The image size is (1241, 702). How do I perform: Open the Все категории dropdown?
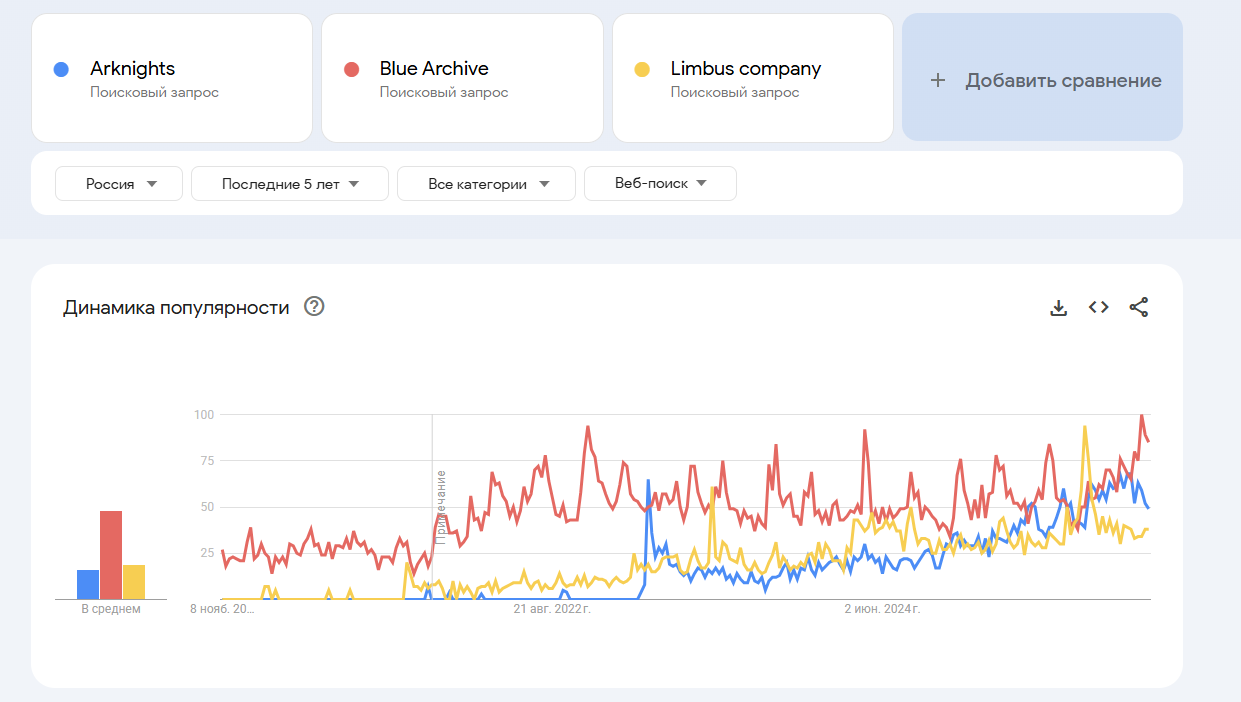(486, 184)
